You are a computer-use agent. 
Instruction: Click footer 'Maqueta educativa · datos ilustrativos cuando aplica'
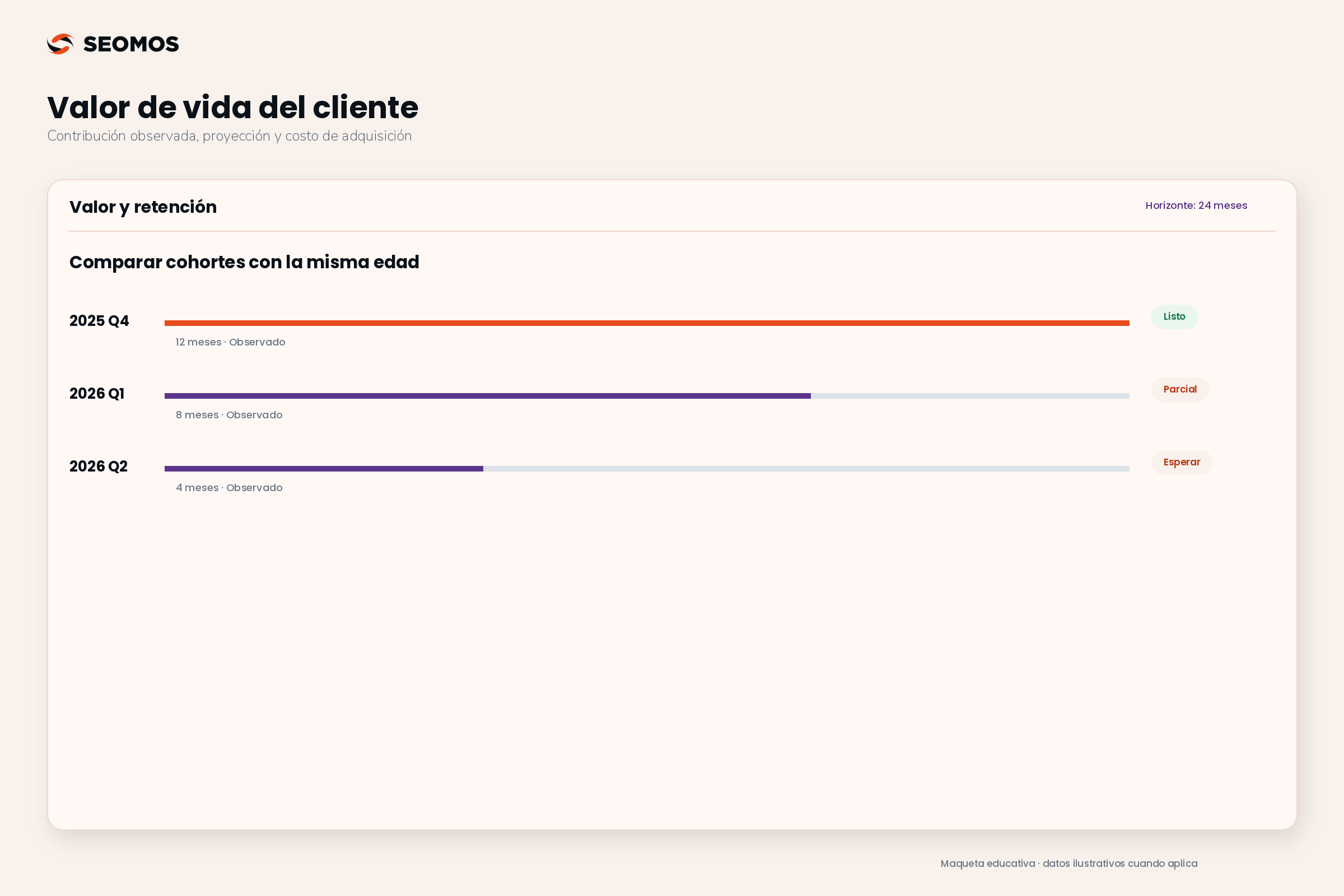pos(1068,864)
